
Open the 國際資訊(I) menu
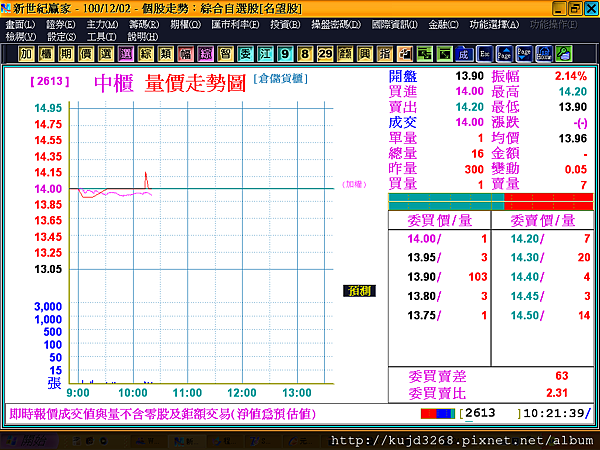[x=395, y=25]
